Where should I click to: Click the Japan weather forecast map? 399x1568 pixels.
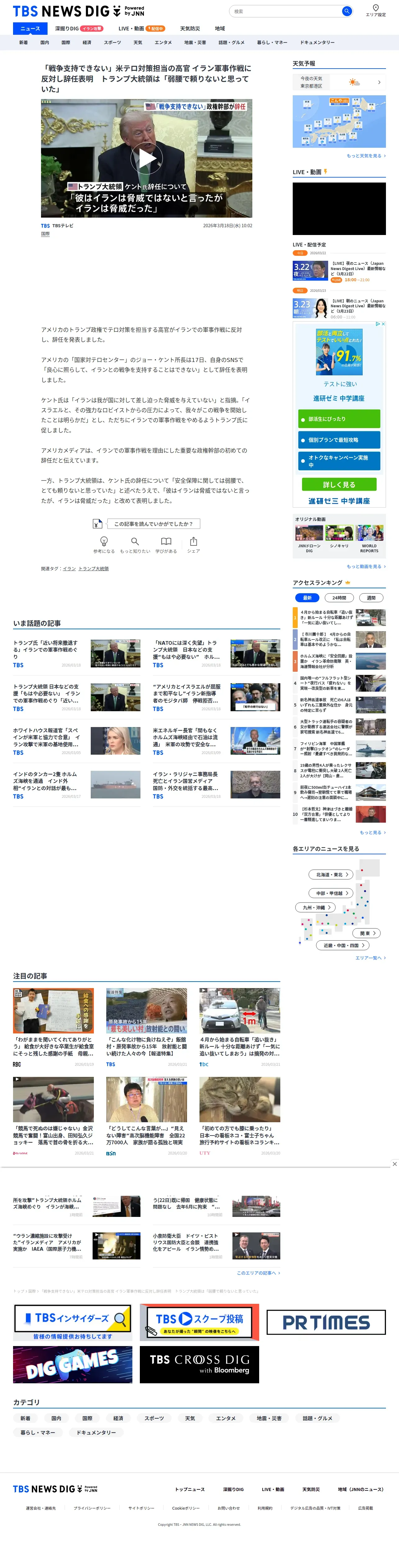tap(339, 121)
